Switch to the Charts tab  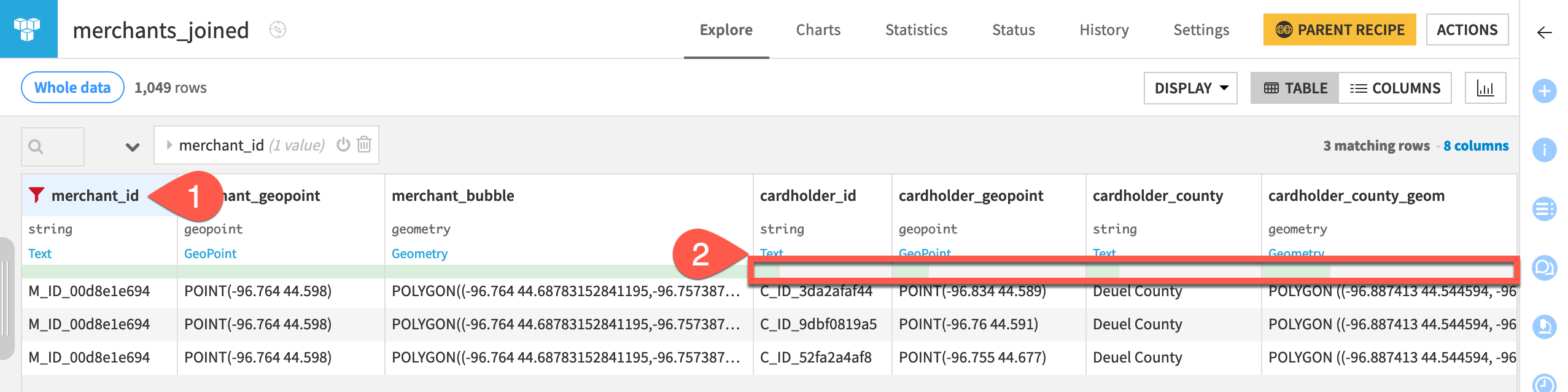(818, 29)
